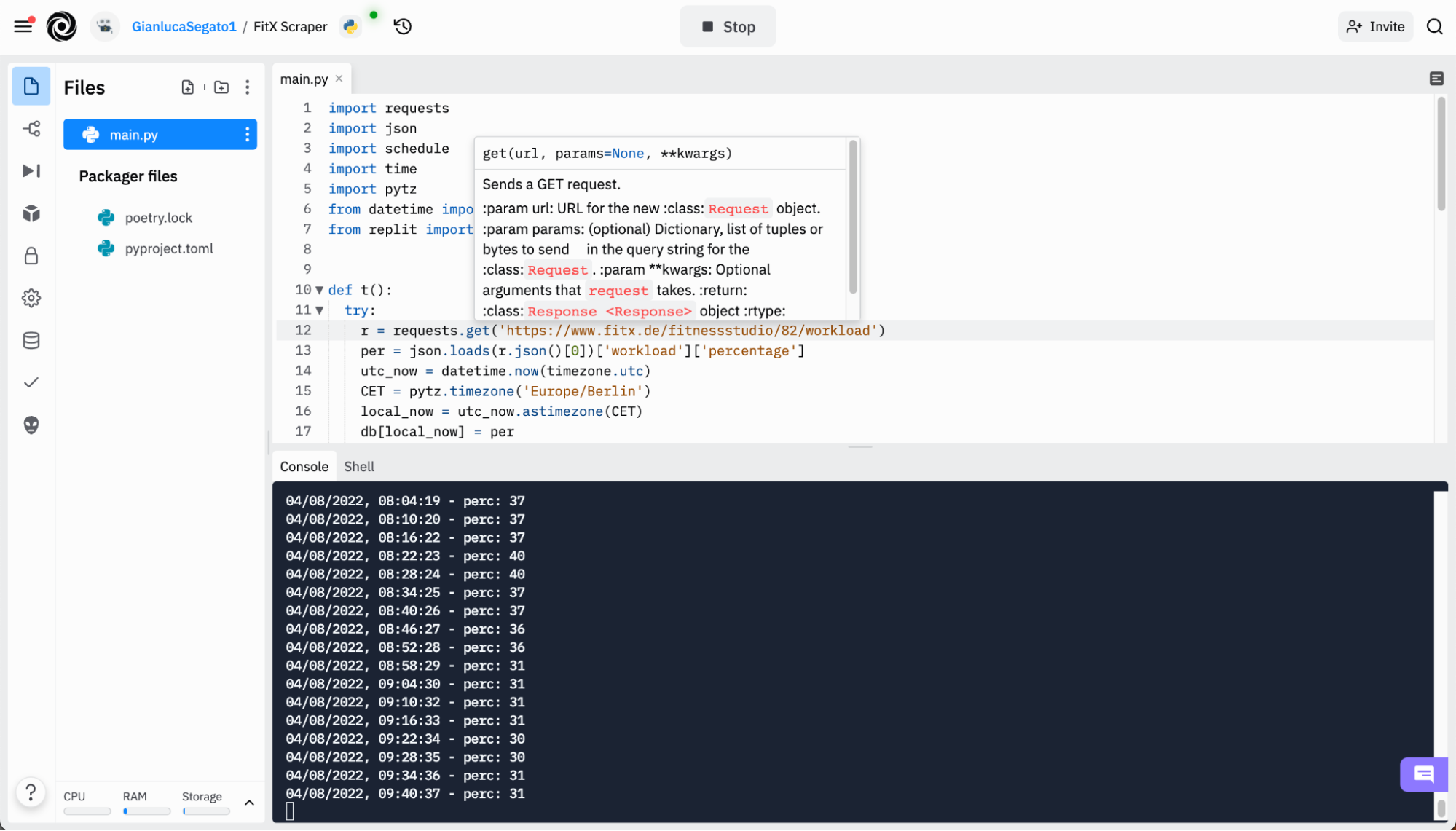The width and height of the screenshot is (1456, 831).
Task: Expand the try block on line 11
Action: point(319,310)
